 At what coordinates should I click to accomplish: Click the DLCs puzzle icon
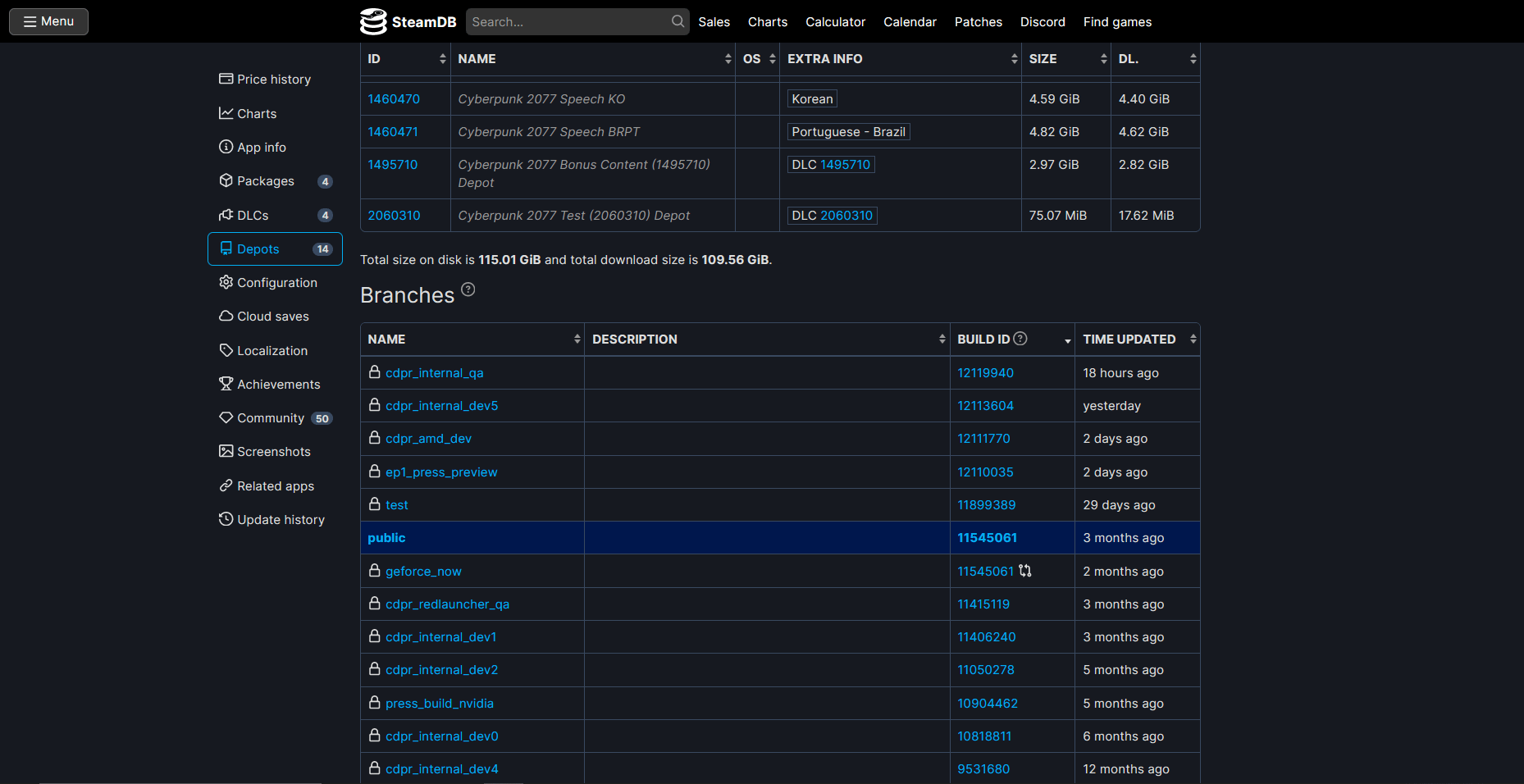click(x=226, y=215)
